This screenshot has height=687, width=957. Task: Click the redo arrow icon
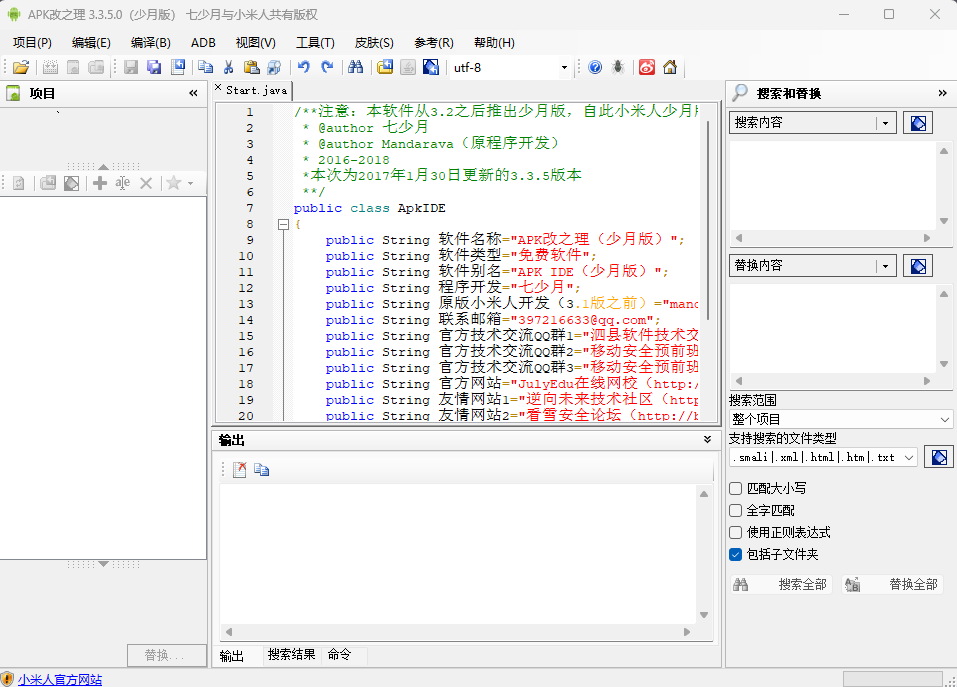pos(326,67)
